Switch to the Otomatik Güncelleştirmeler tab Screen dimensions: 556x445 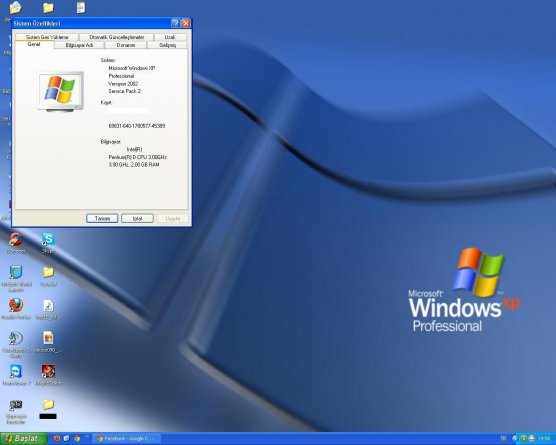coord(117,37)
